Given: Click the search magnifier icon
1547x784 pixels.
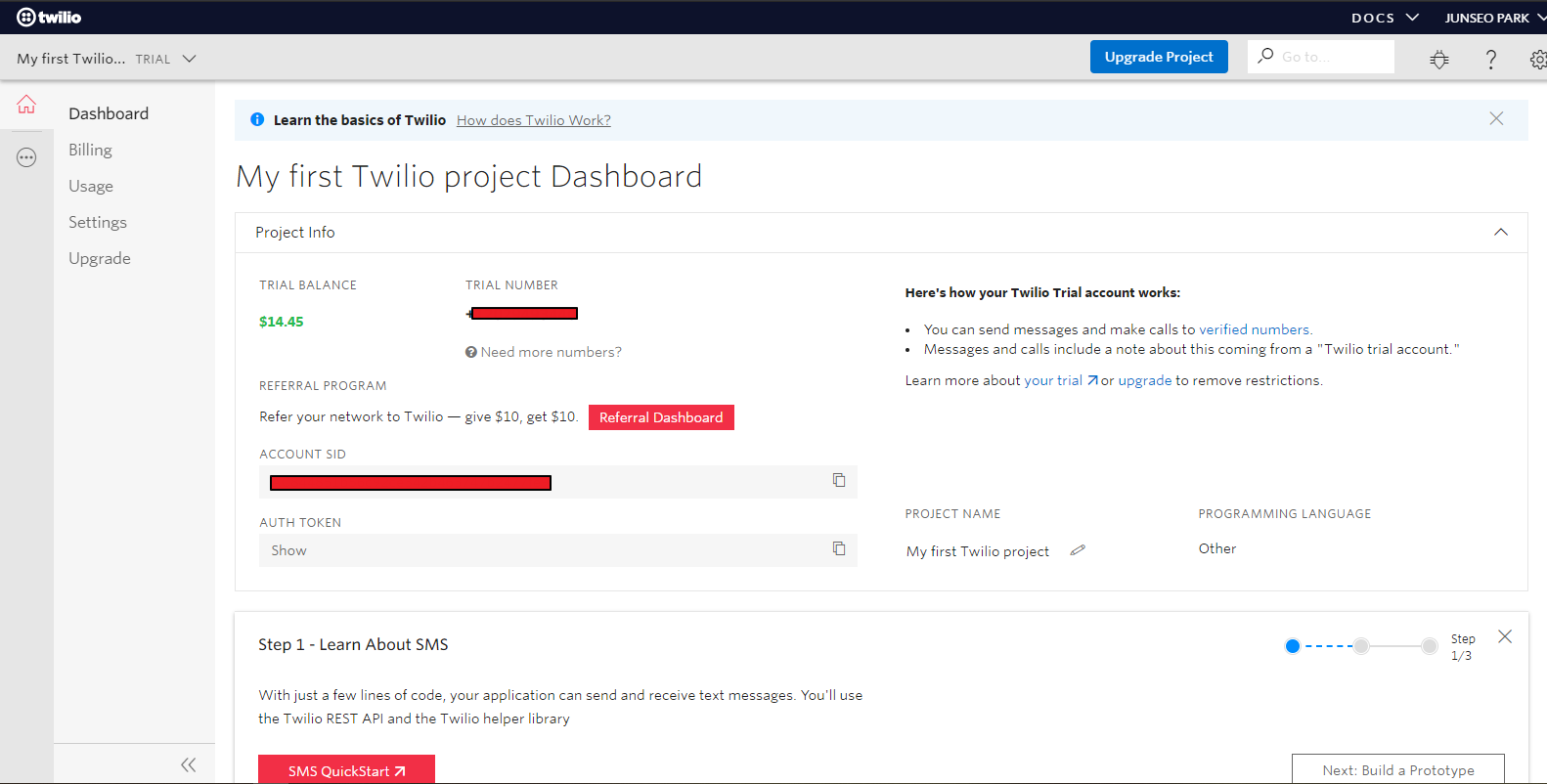Looking at the screenshot, I should (x=1265, y=56).
